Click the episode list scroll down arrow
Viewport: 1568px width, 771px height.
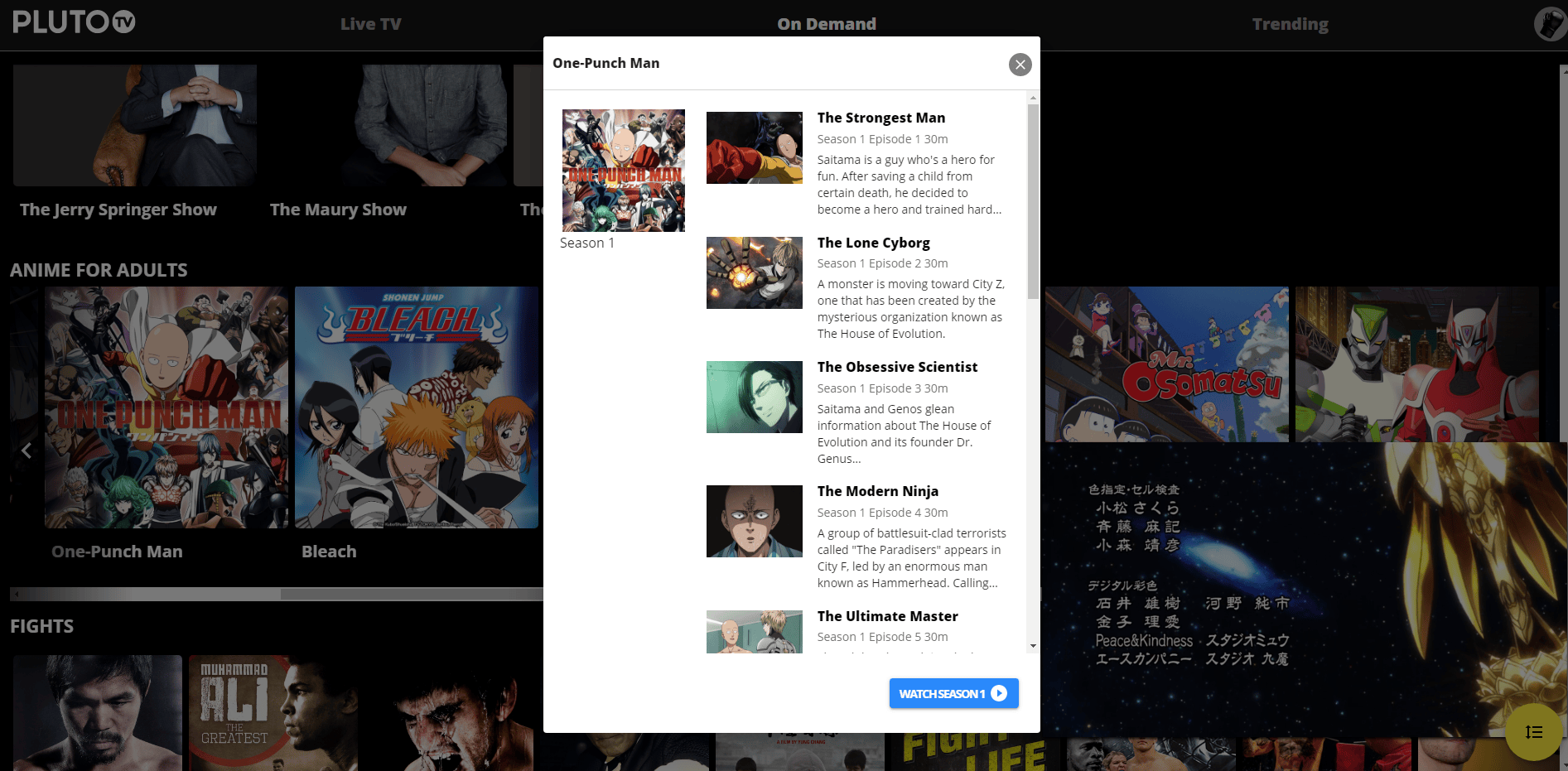[x=1033, y=646]
